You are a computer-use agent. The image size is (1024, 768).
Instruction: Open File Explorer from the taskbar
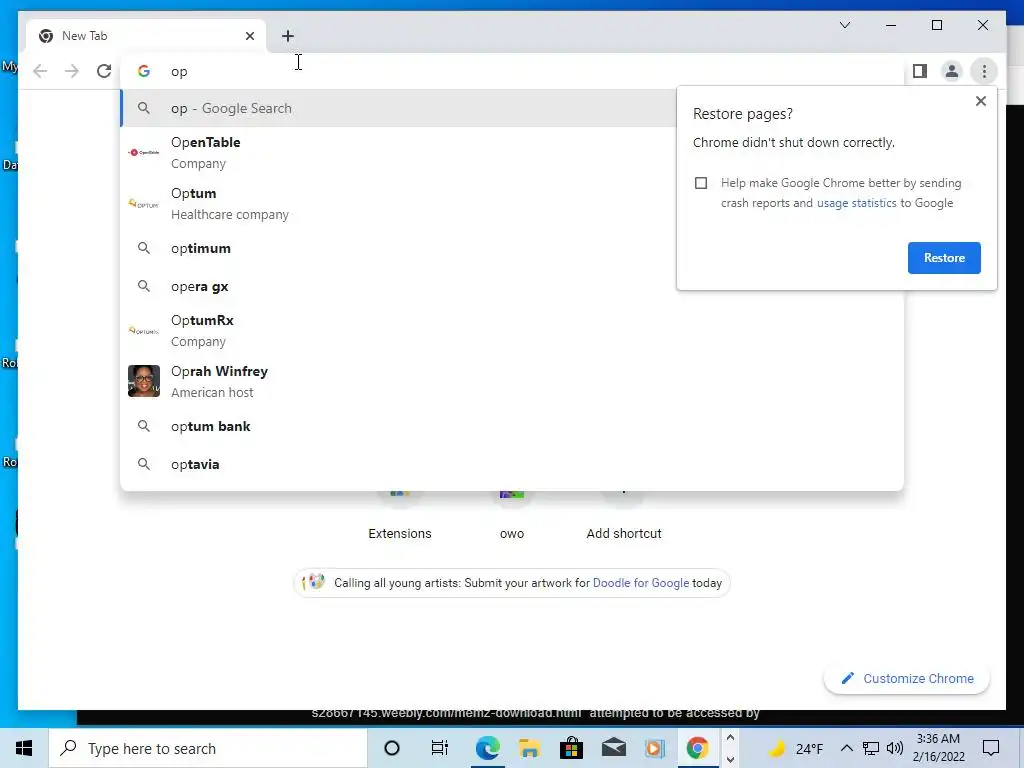529,748
